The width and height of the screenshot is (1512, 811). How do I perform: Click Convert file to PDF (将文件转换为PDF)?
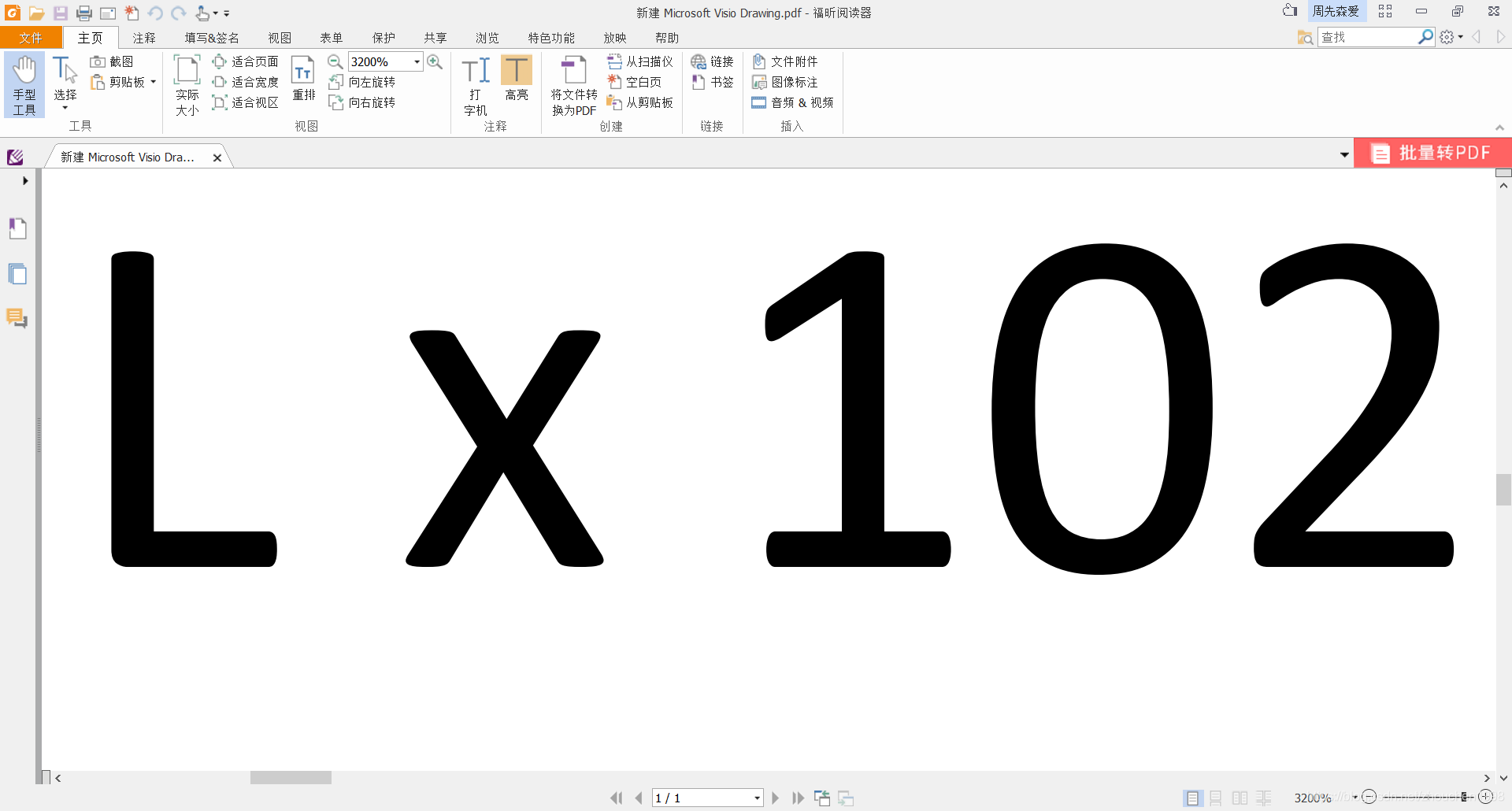[574, 86]
